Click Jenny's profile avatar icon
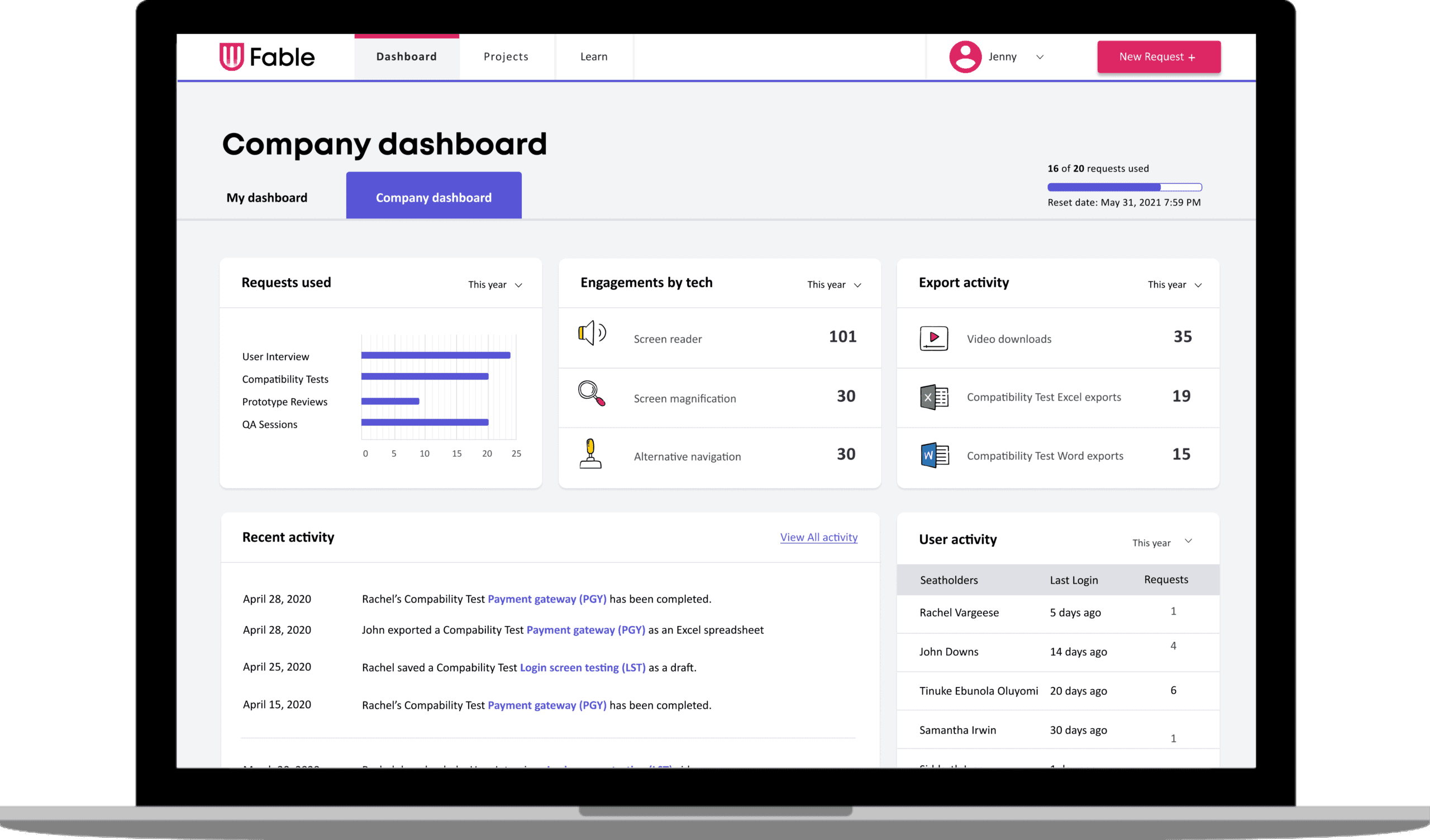 (x=965, y=57)
